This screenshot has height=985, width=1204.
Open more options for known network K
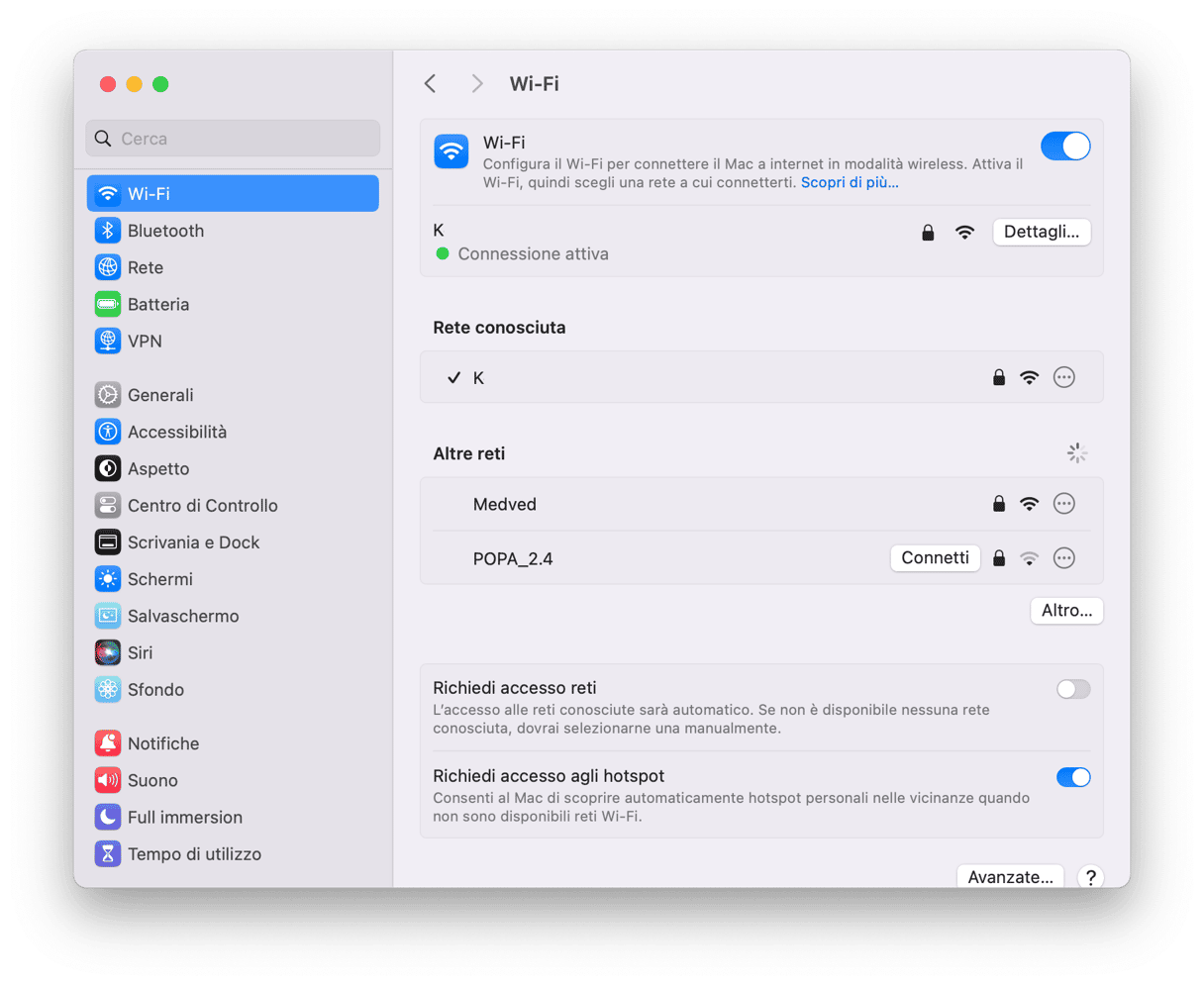1063,377
